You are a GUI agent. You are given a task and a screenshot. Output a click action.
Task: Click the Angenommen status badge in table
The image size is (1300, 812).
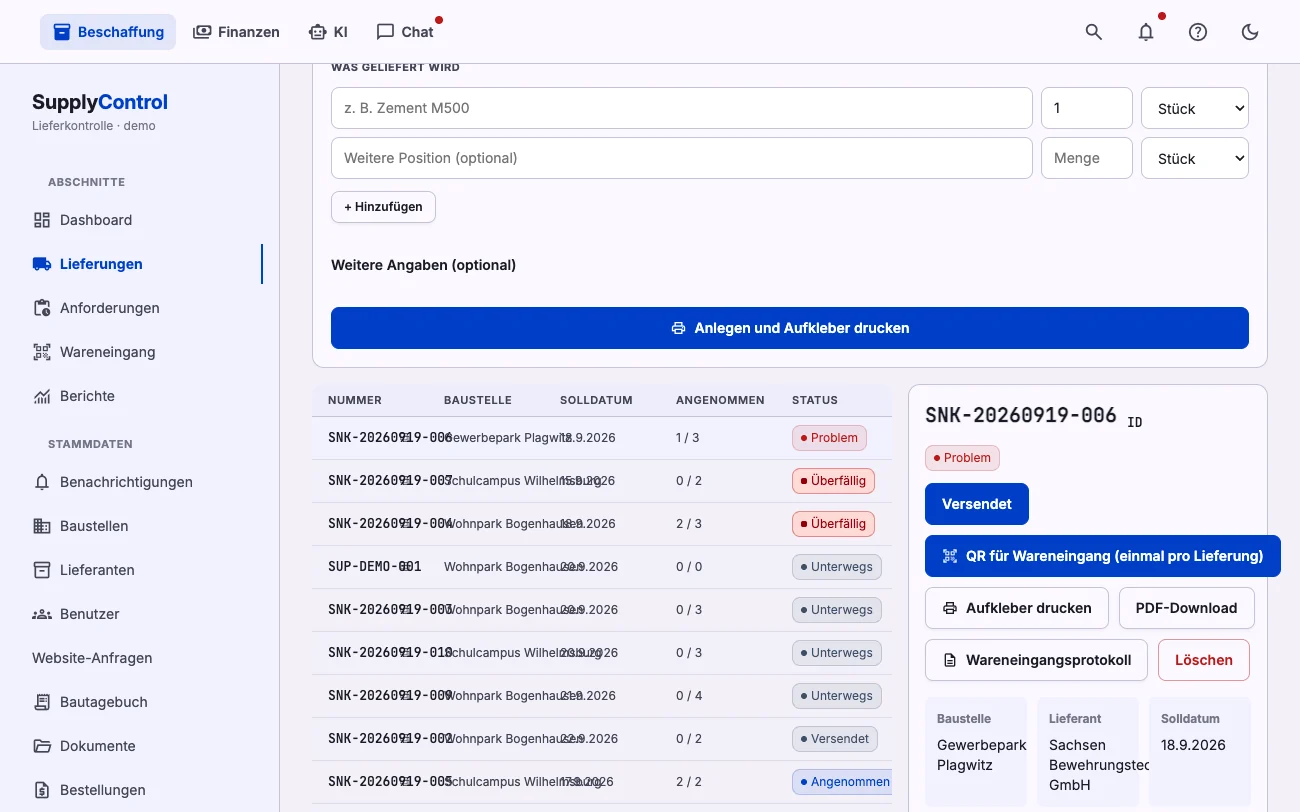point(841,782)
